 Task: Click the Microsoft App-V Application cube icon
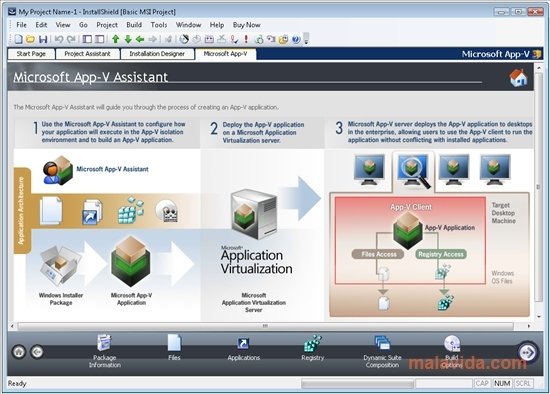[x=131, y=262]
